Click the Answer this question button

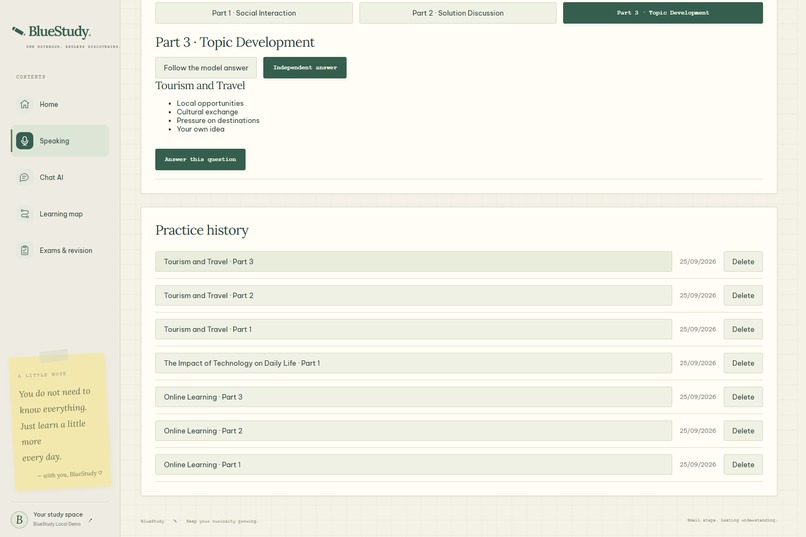click(200, 159)
